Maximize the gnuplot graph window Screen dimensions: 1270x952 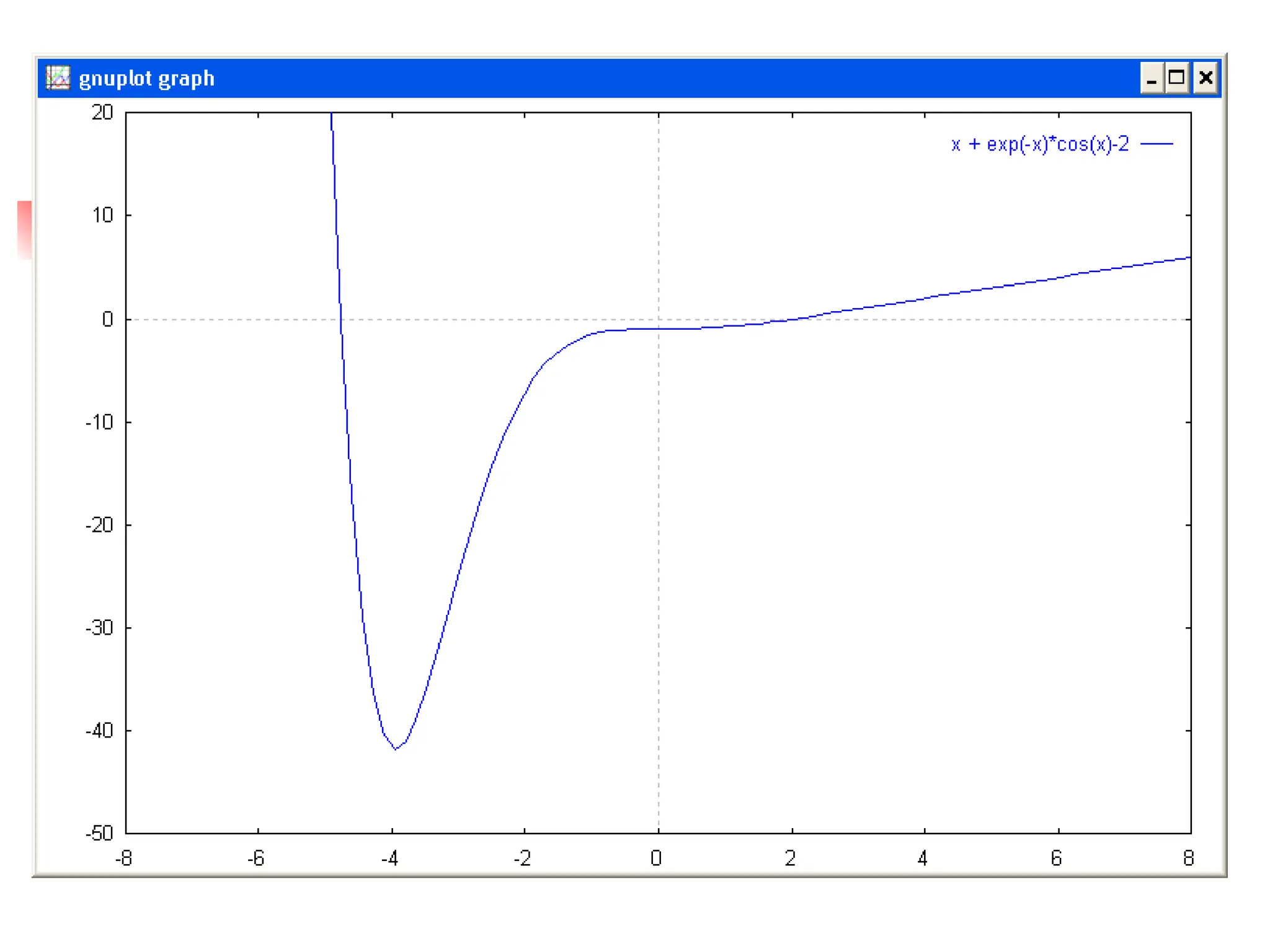point(1176,78)
